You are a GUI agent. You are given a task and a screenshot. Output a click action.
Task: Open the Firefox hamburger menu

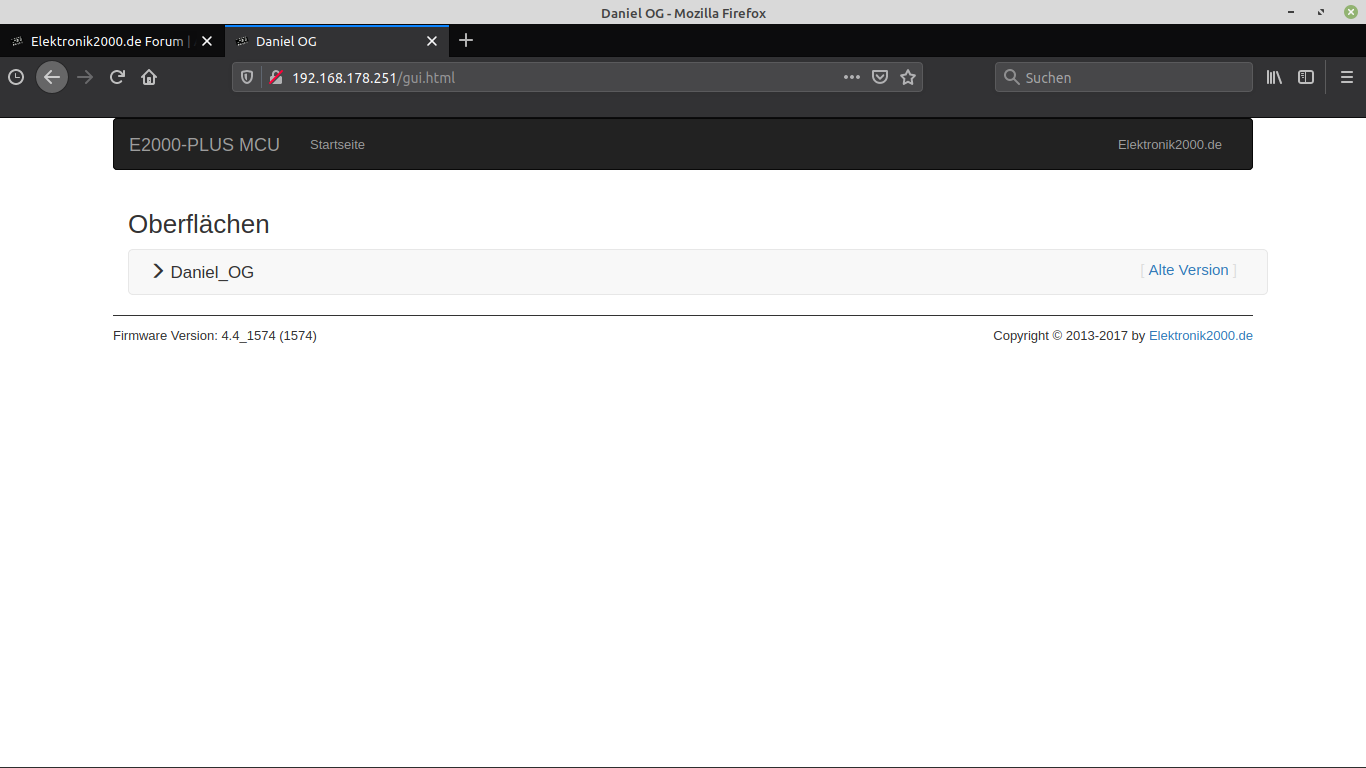pyautogui.click(x=1346, y=77)
